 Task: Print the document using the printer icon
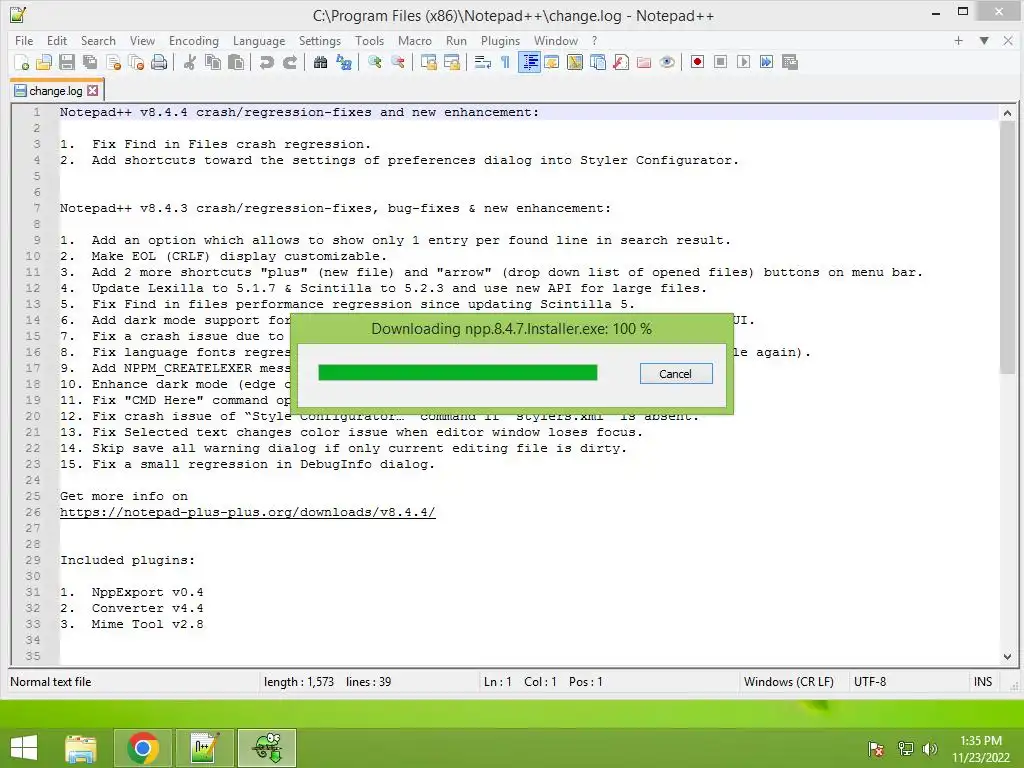tap(159, 62)
